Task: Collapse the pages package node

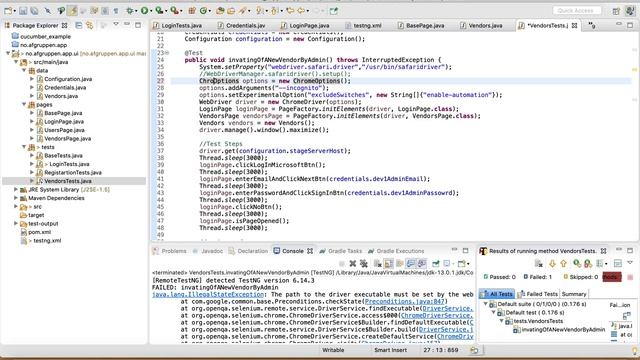Action: tap(24, 104)
